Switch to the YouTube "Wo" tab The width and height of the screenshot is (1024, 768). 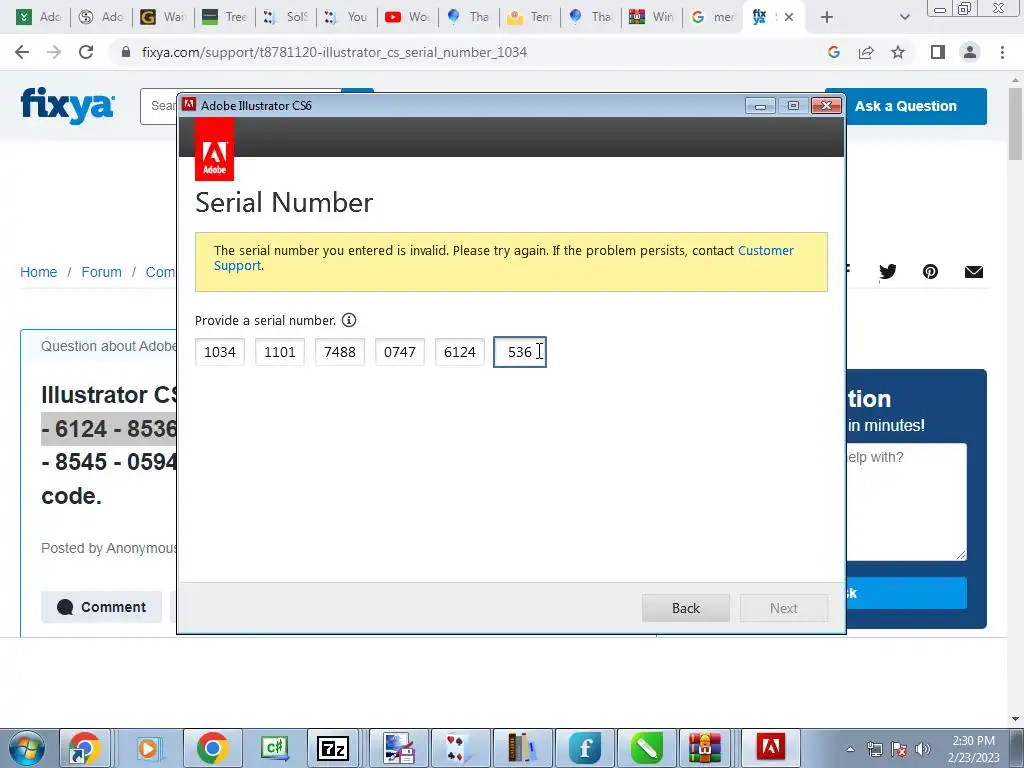[407, 17]
